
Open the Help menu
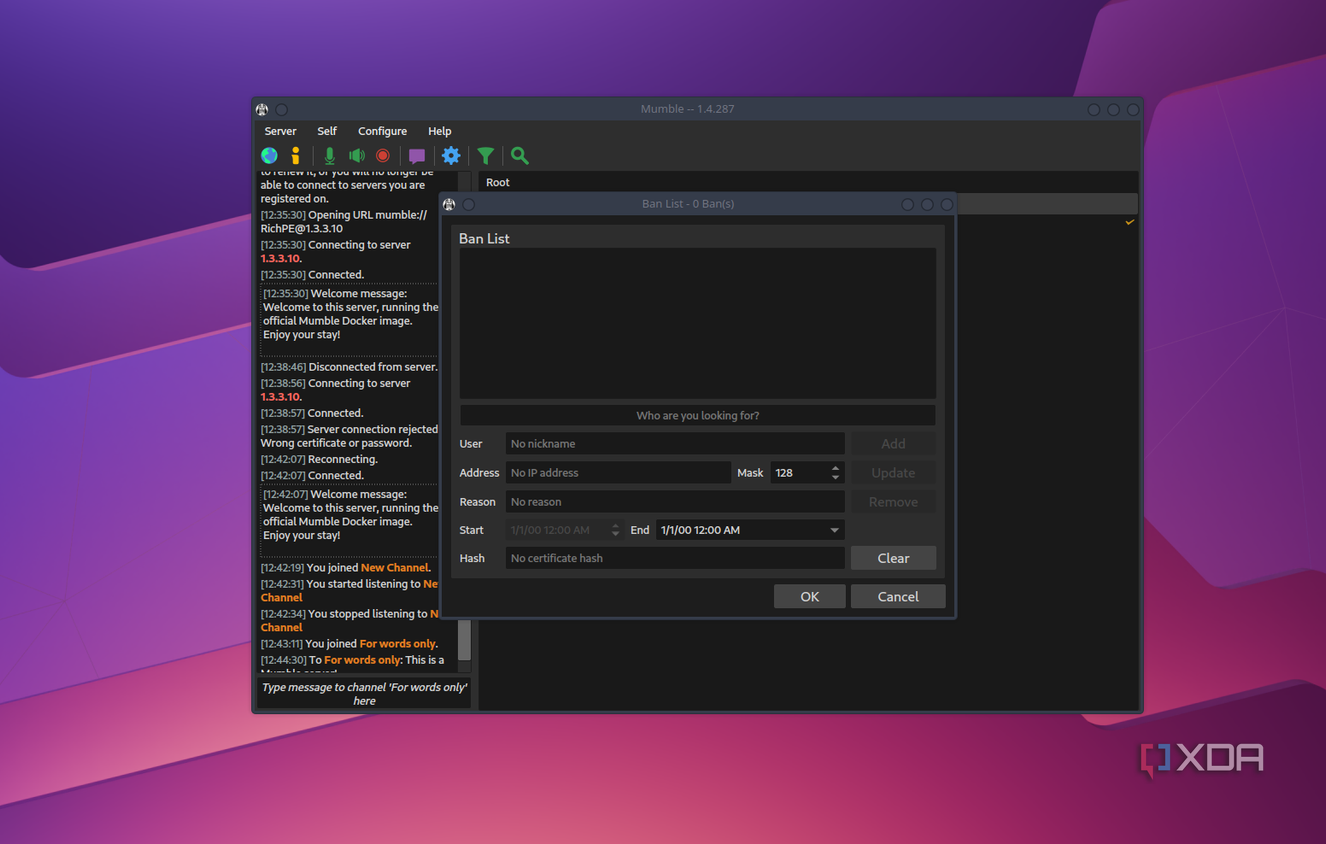[439, 131]
